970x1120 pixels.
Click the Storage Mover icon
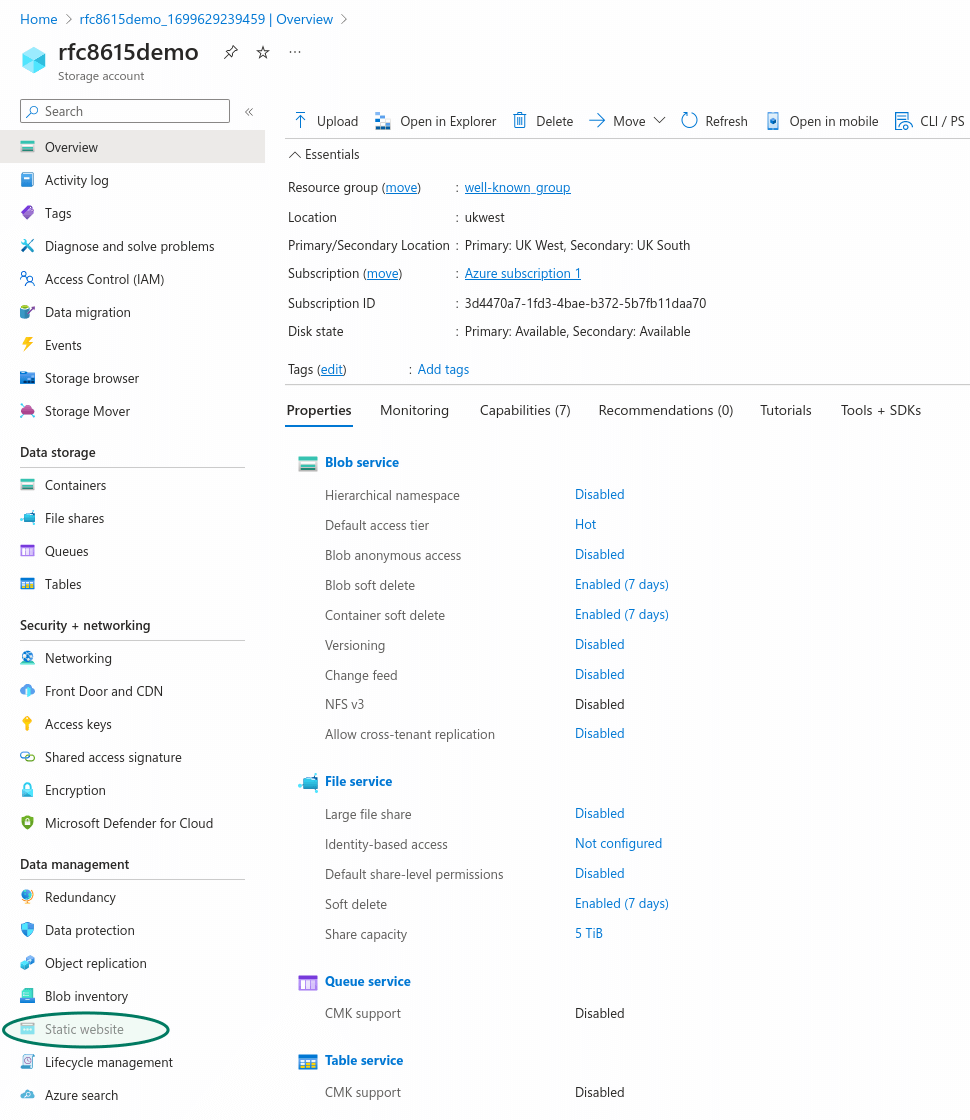(x=28, y=411)
